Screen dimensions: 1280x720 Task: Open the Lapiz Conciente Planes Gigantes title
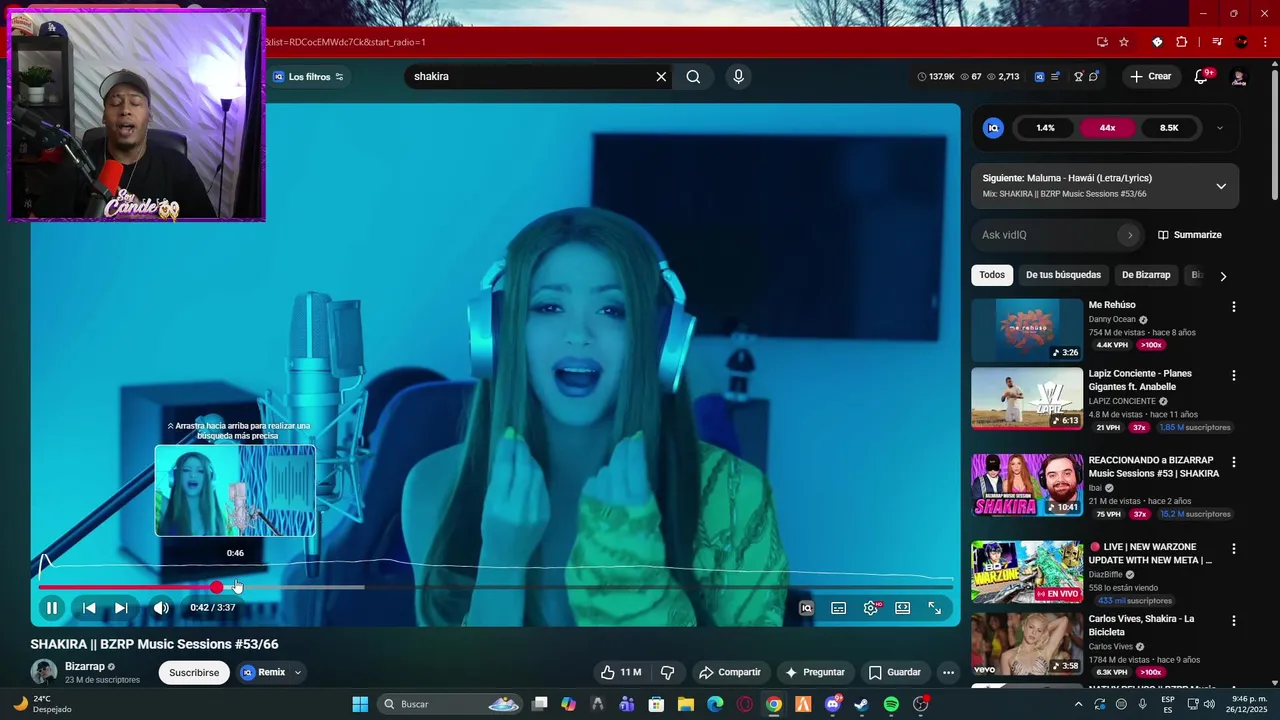1140,380
